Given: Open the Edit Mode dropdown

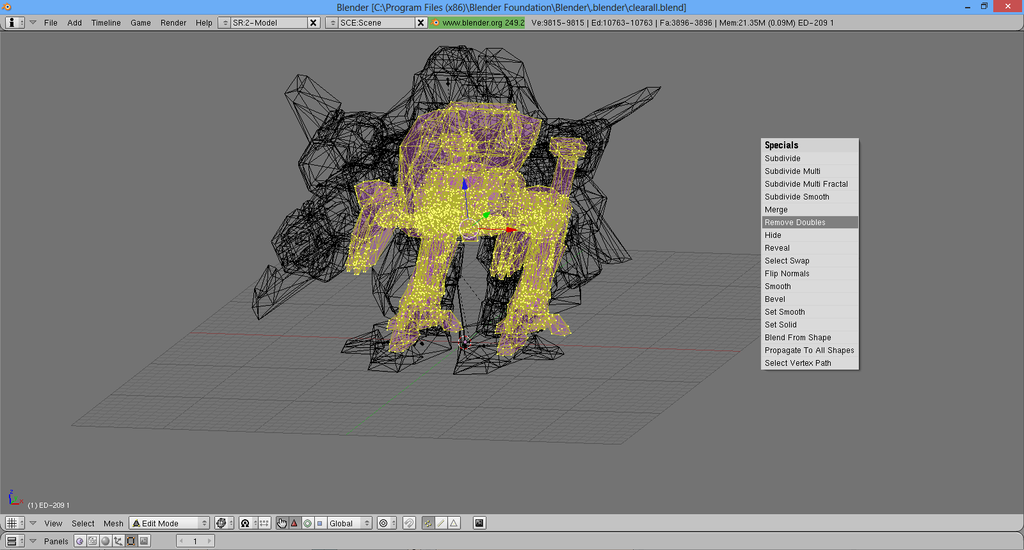Looking at the screenshot, I should [x=169, y=523].
